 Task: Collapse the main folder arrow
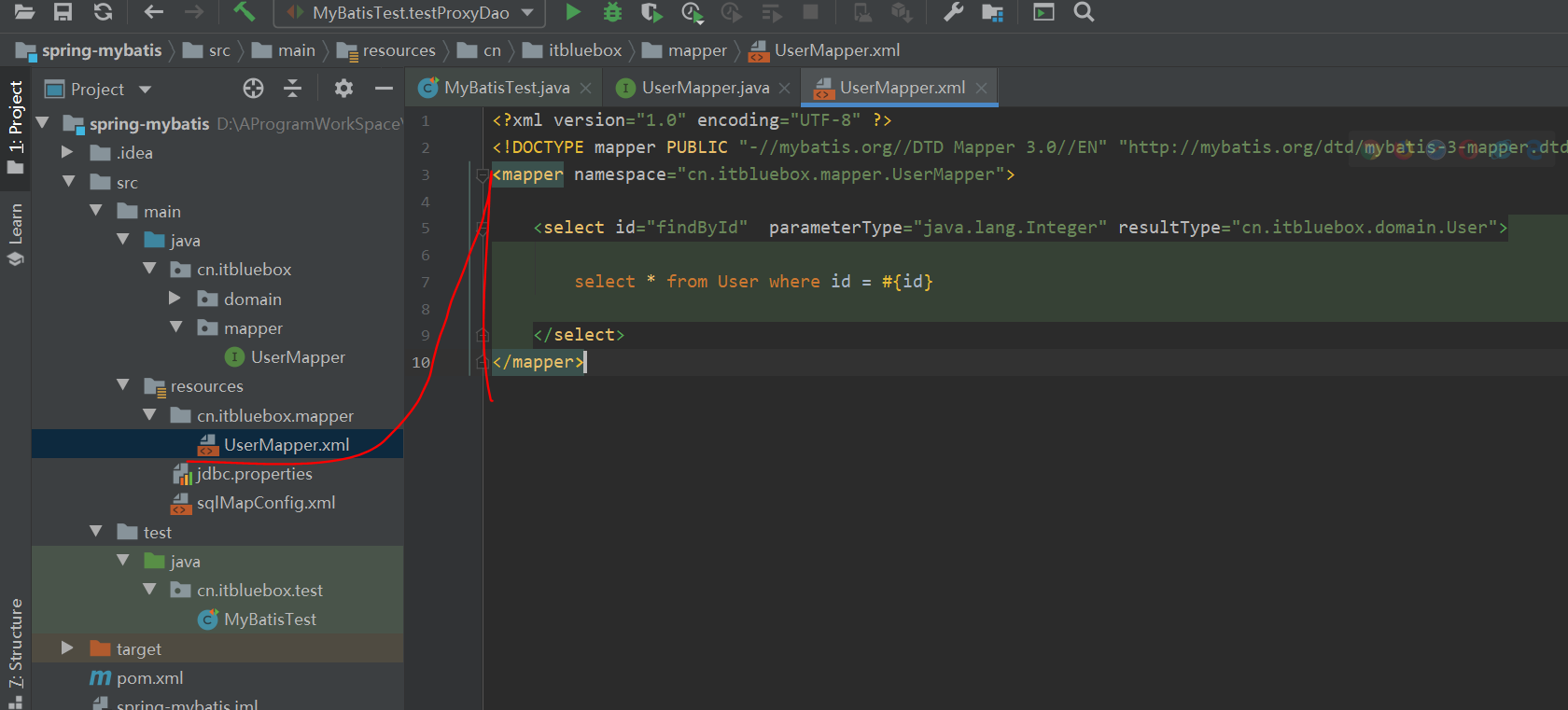[96, 211]
